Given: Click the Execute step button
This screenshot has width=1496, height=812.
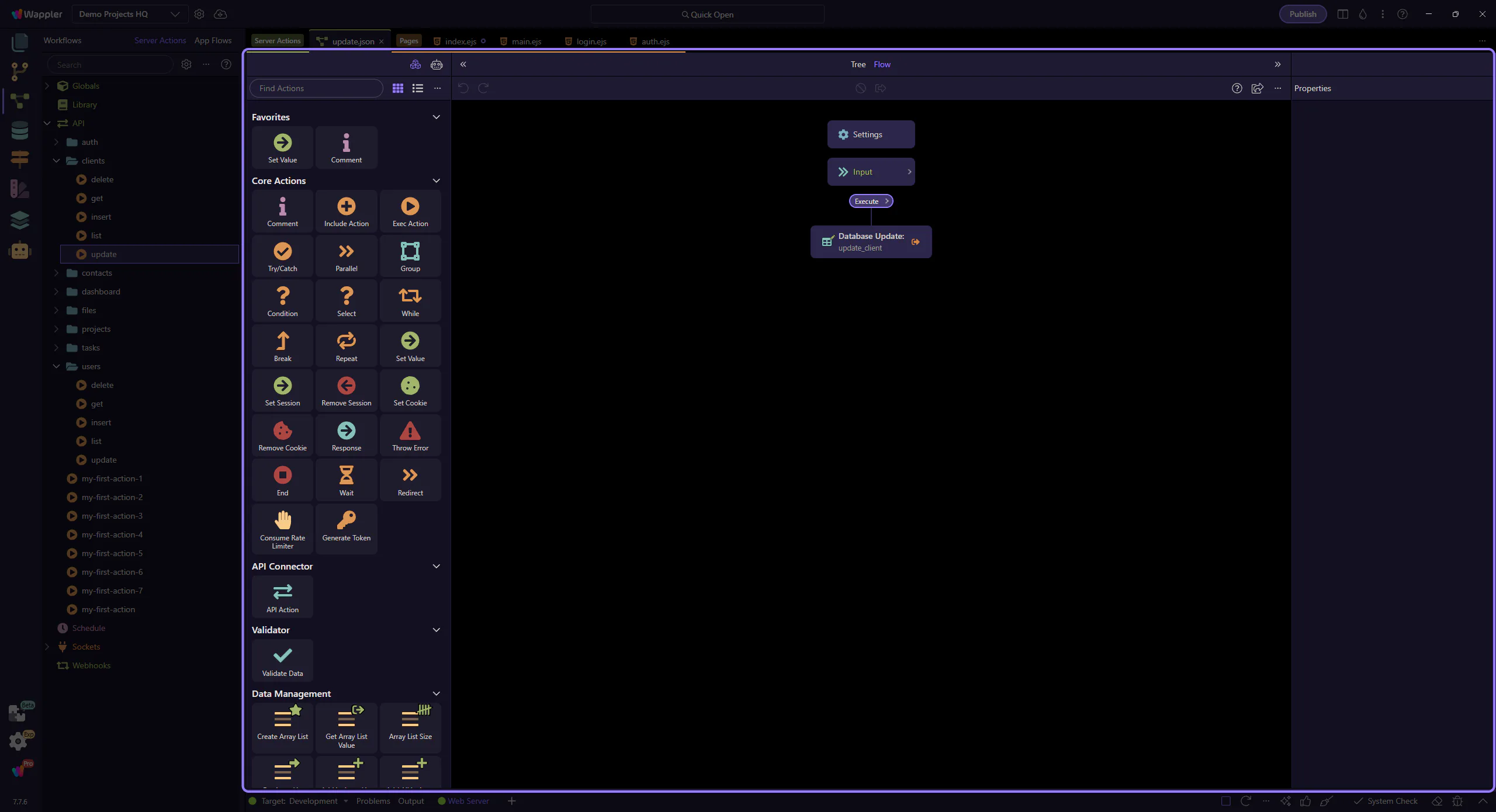Looking at the screenshot, I should coord(870,201).
